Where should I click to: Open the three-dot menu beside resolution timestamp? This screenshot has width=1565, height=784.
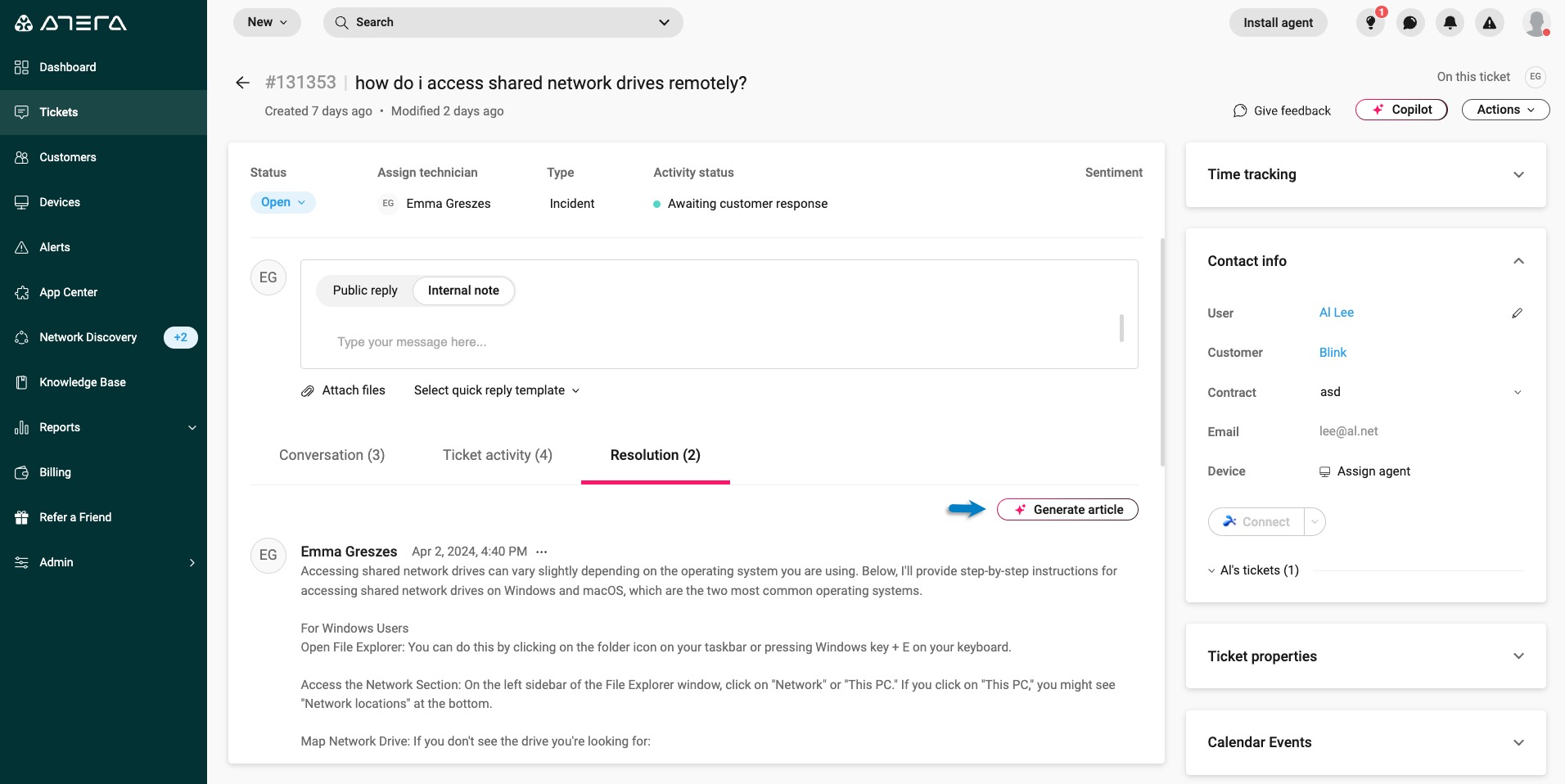tap(541, 552)
